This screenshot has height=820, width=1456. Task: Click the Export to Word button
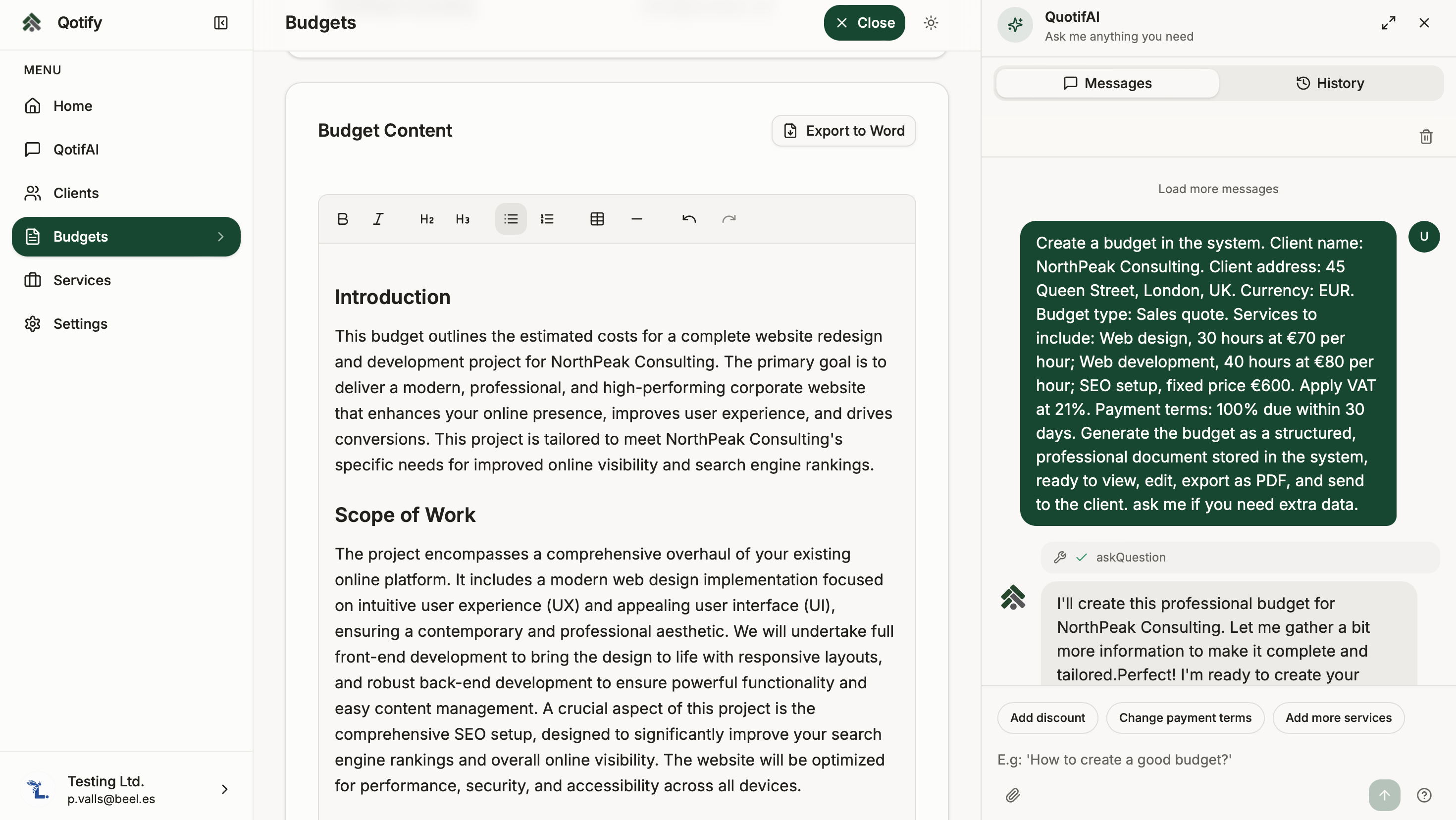843,131
